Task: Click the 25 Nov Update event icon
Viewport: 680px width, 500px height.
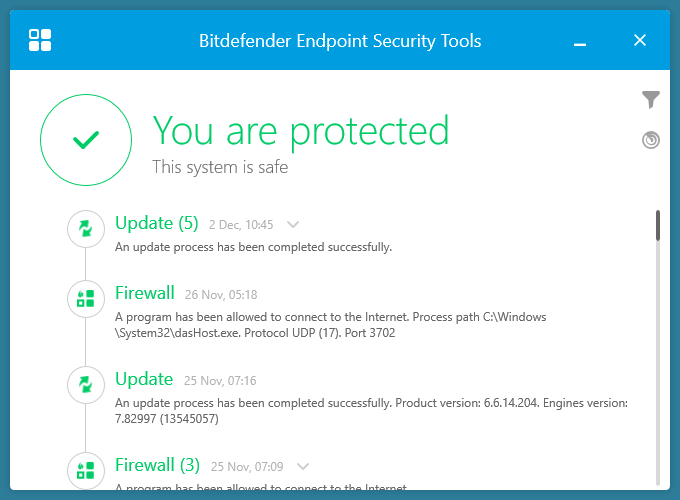Action: (86, 384)
